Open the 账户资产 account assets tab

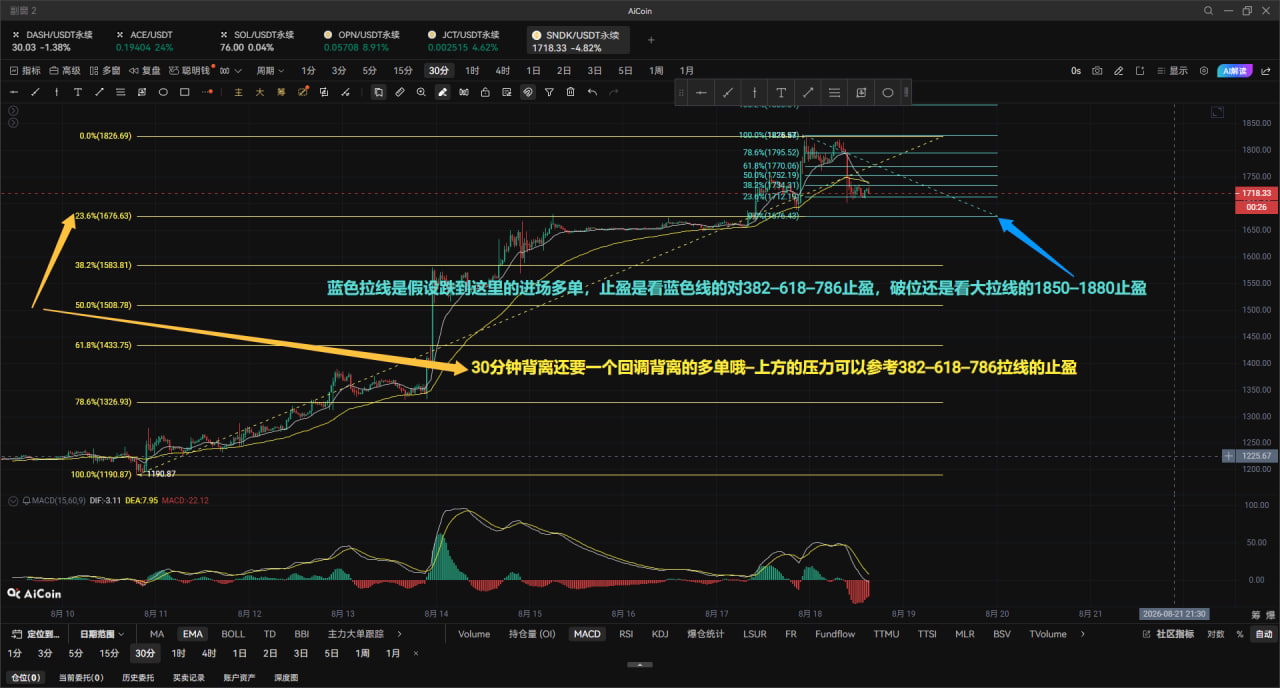tap(239, 677)
